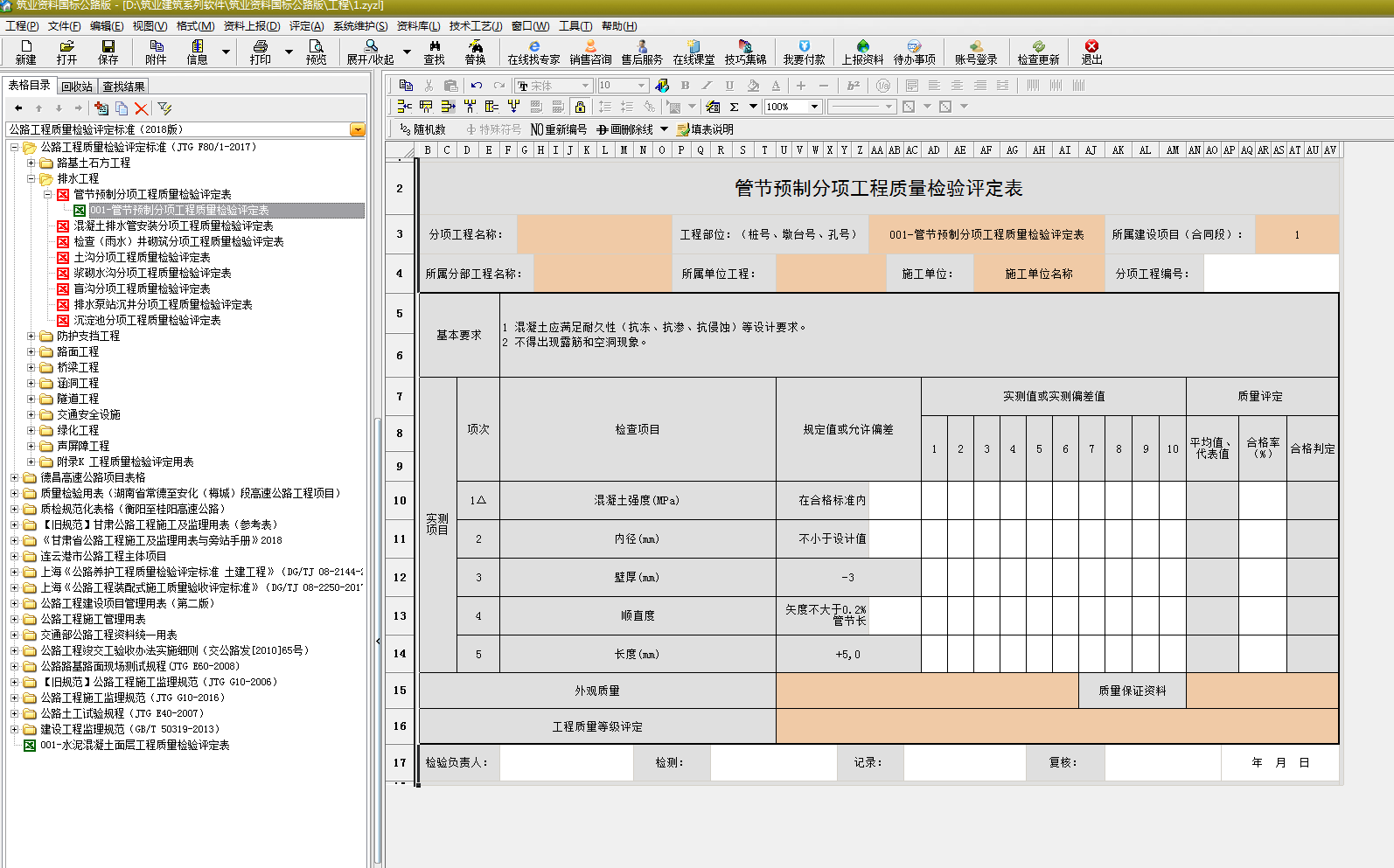Open 技巧集锦 tips collection
The height and width of the screenshot is (868, 1394).
click(745, 52)
